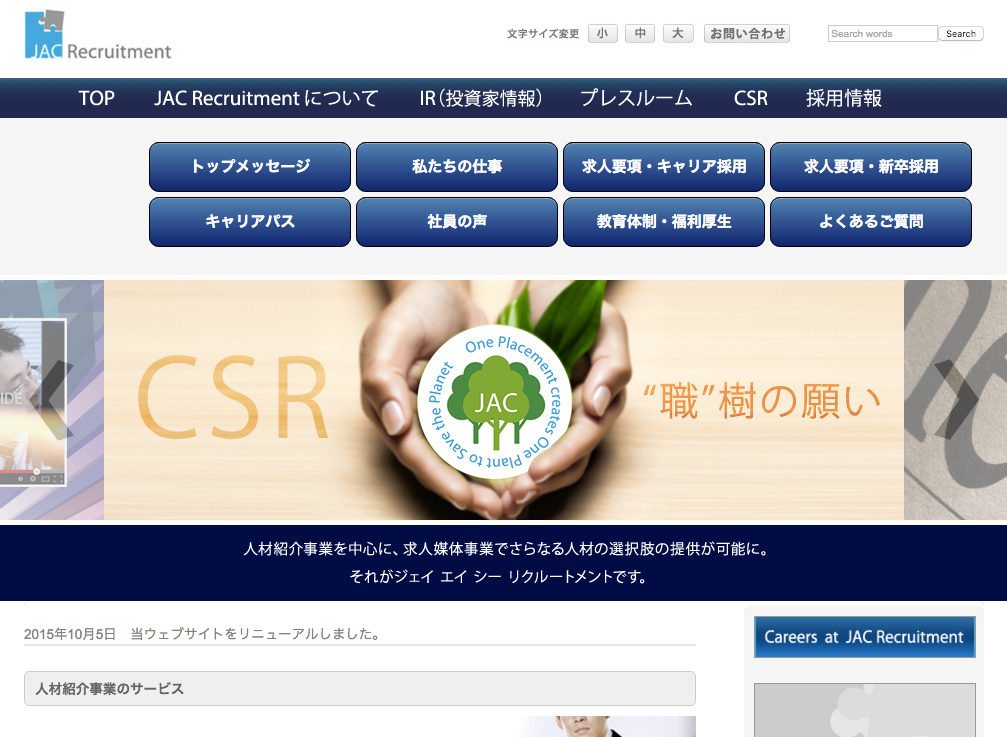The width and height of the screenshot is (1007, 737).
Task: Click the JAC tree emblem in banner
Action: point(495,403)
